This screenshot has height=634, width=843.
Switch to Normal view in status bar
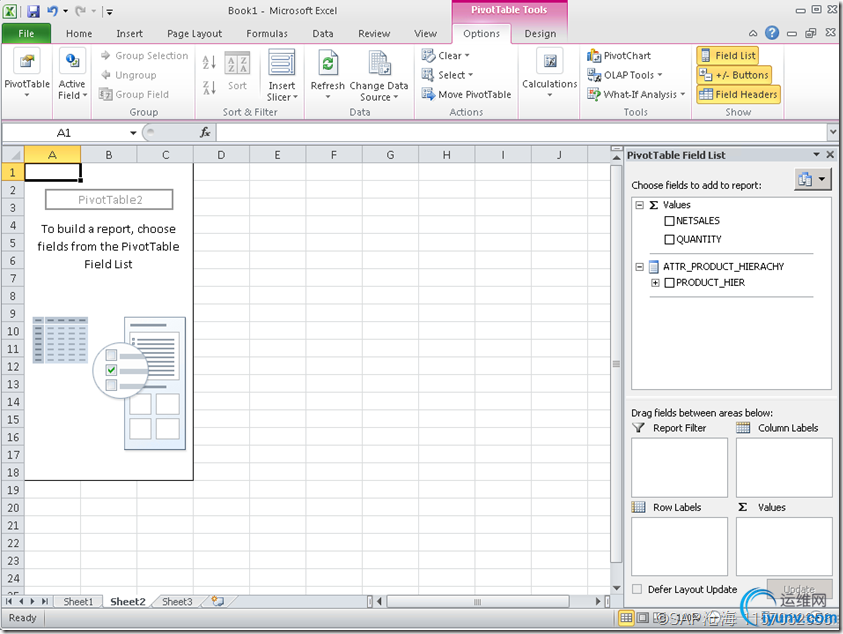[626, 618]
